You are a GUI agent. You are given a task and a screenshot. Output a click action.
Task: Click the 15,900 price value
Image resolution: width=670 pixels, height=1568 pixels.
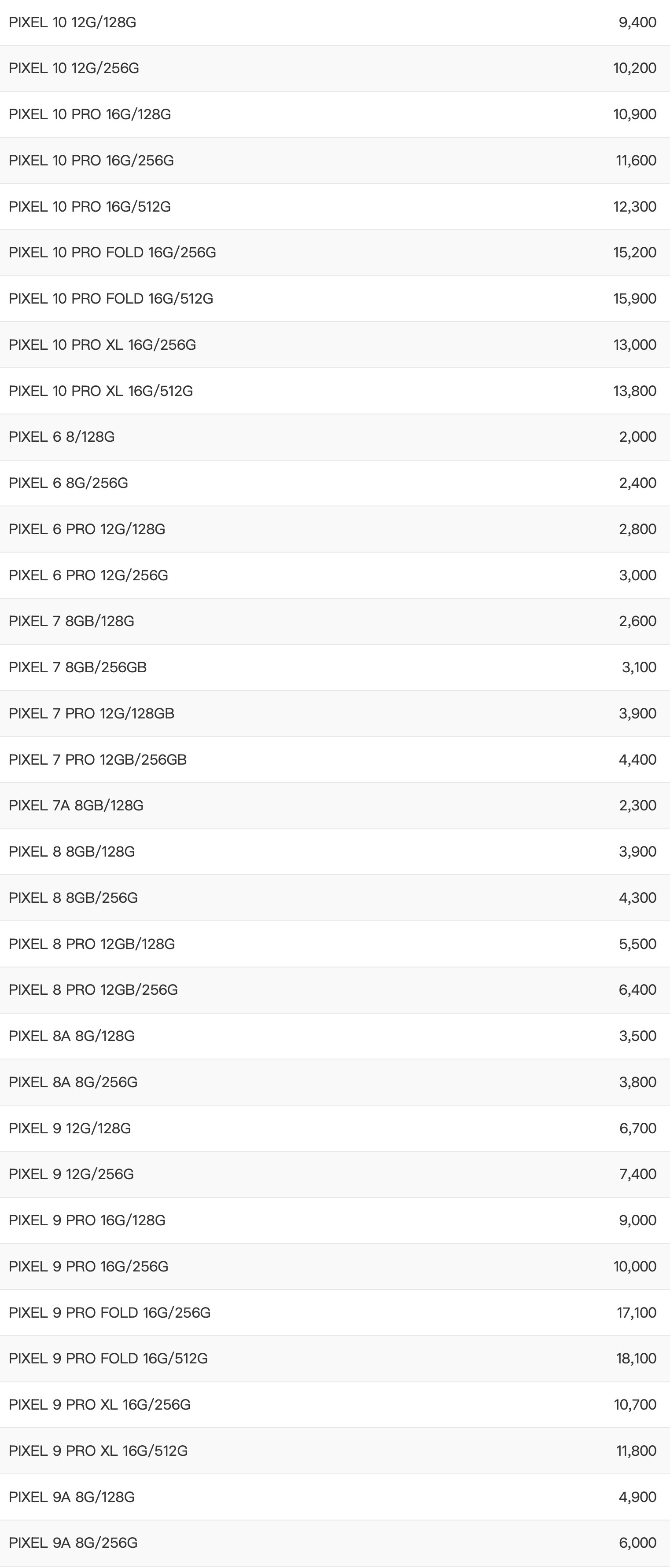(x=634, y=299)
